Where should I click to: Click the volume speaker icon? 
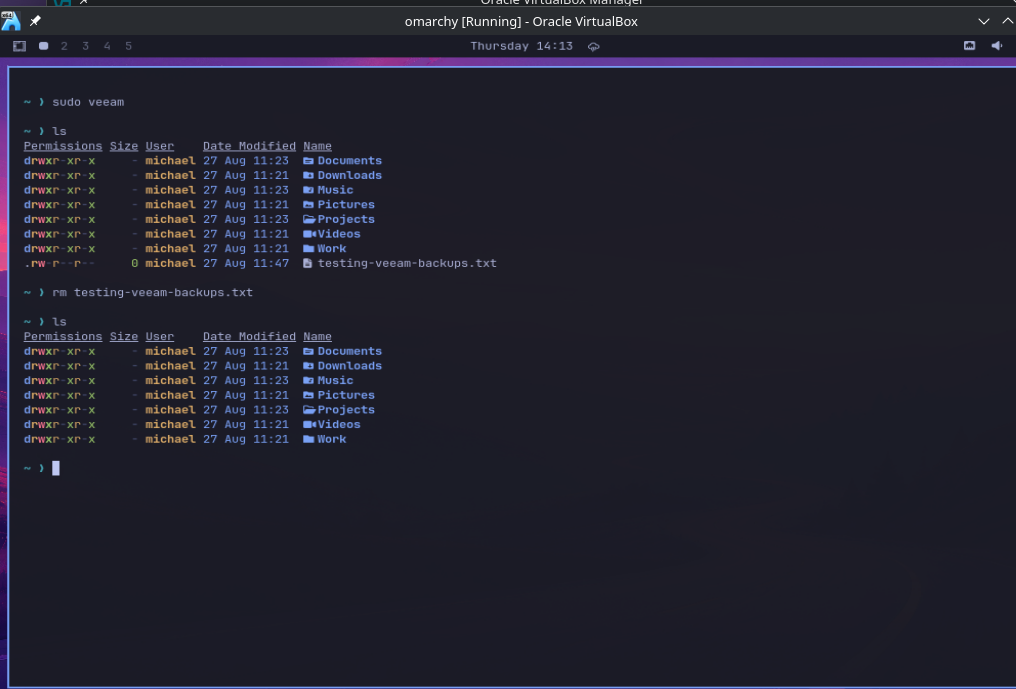(x=997, y=45)
